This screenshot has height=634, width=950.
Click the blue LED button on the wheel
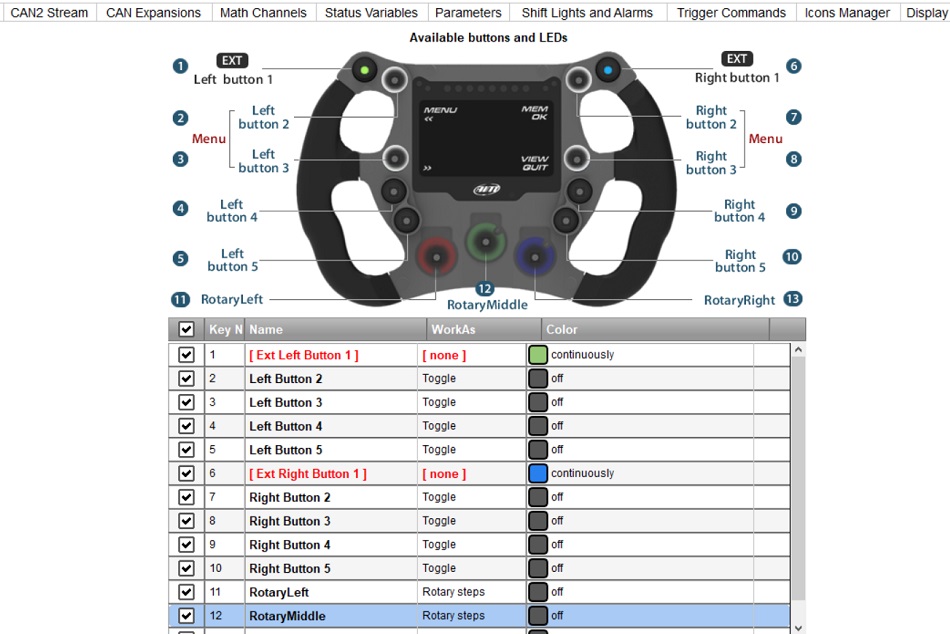click(x=608, y=70)
